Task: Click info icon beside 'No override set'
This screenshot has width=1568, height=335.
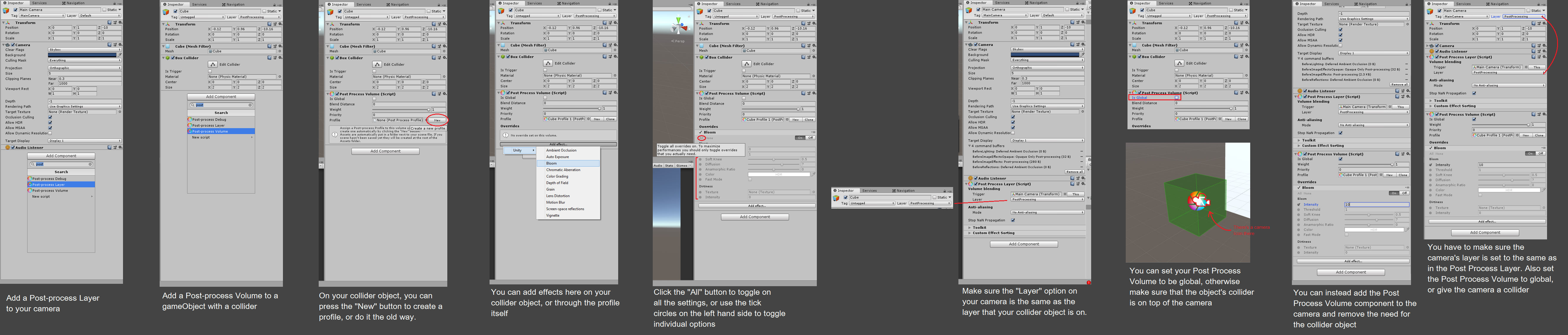Action: point(506,135)
